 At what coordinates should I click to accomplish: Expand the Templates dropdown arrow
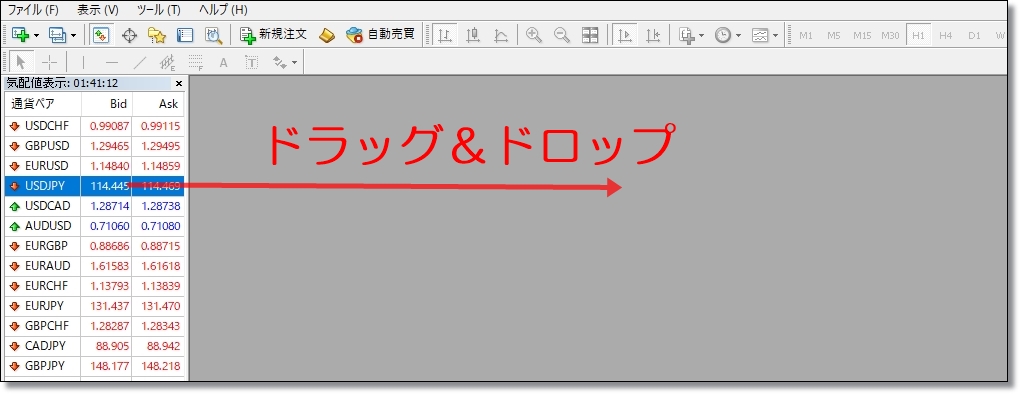pyautogui.click(x=775, y=35)
